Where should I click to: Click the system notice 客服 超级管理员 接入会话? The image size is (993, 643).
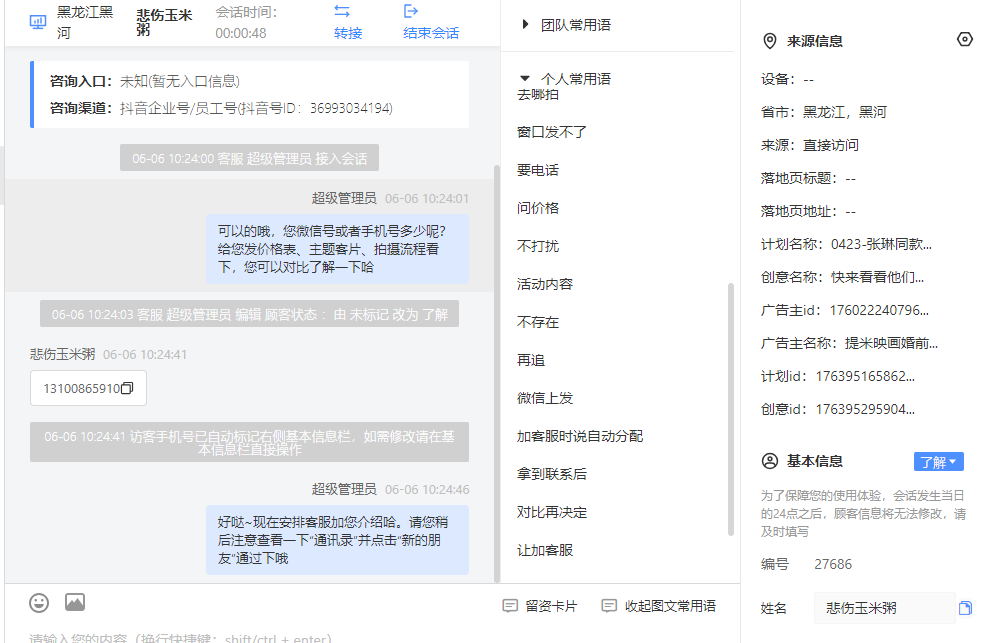click(250, 158)
